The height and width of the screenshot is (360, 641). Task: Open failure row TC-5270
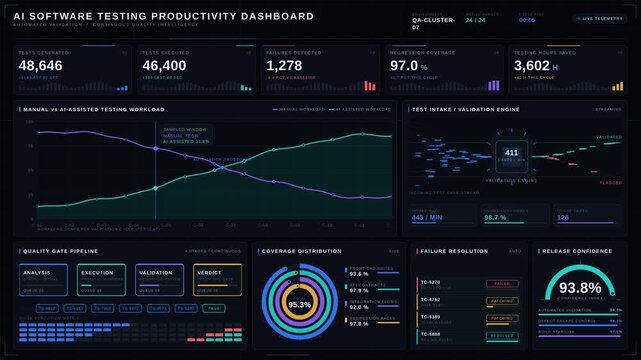click(468, 284)
